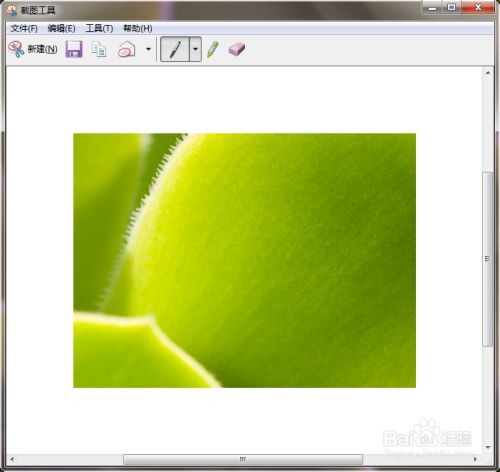The height and width of the screenshot is (472, 500).
Task: Click the horizontal scrollbar right arrow
Action: [x=475, y=459]
